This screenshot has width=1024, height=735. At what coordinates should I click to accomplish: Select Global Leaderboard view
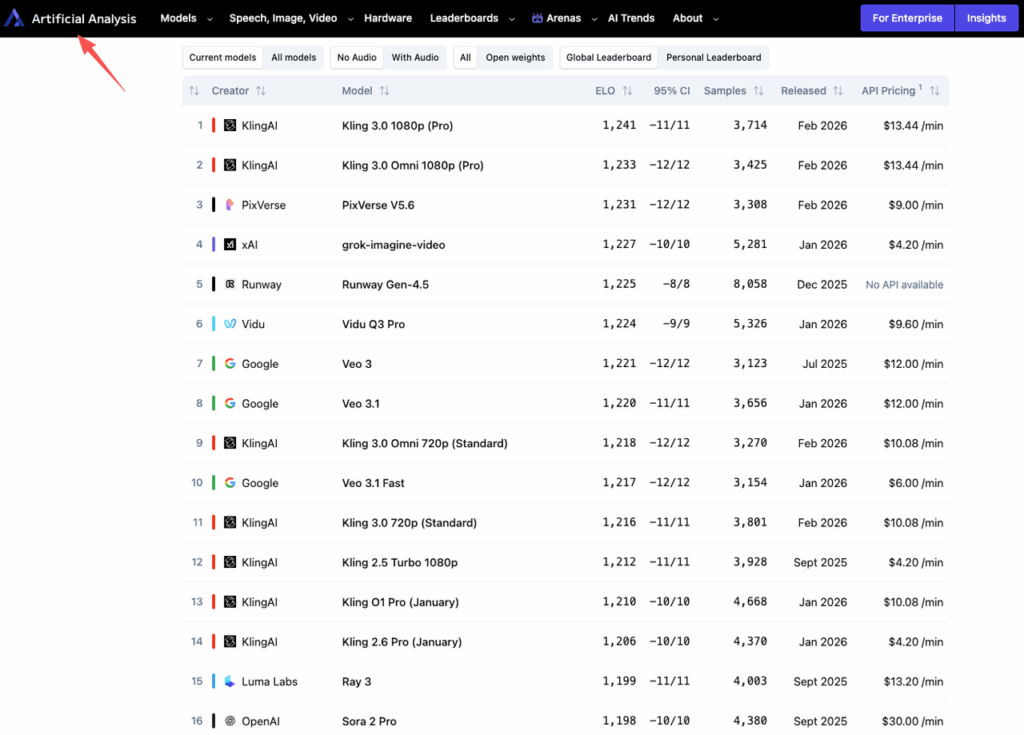[609, 57]
